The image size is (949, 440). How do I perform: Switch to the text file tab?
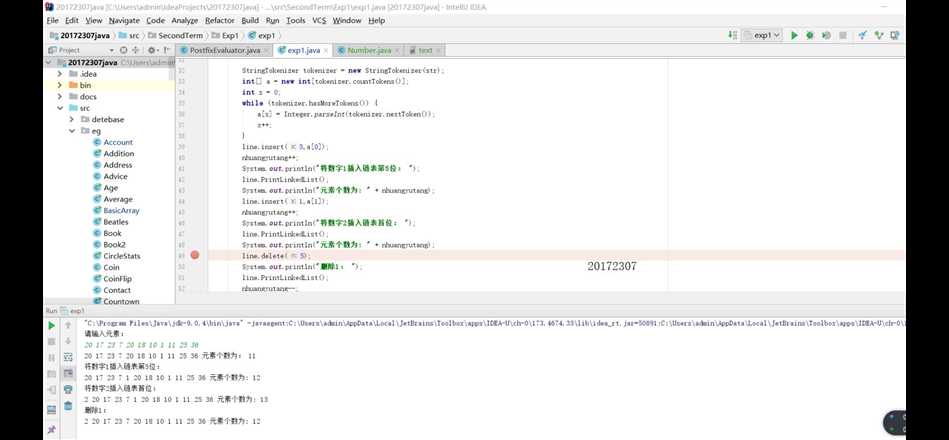point(425,50)
